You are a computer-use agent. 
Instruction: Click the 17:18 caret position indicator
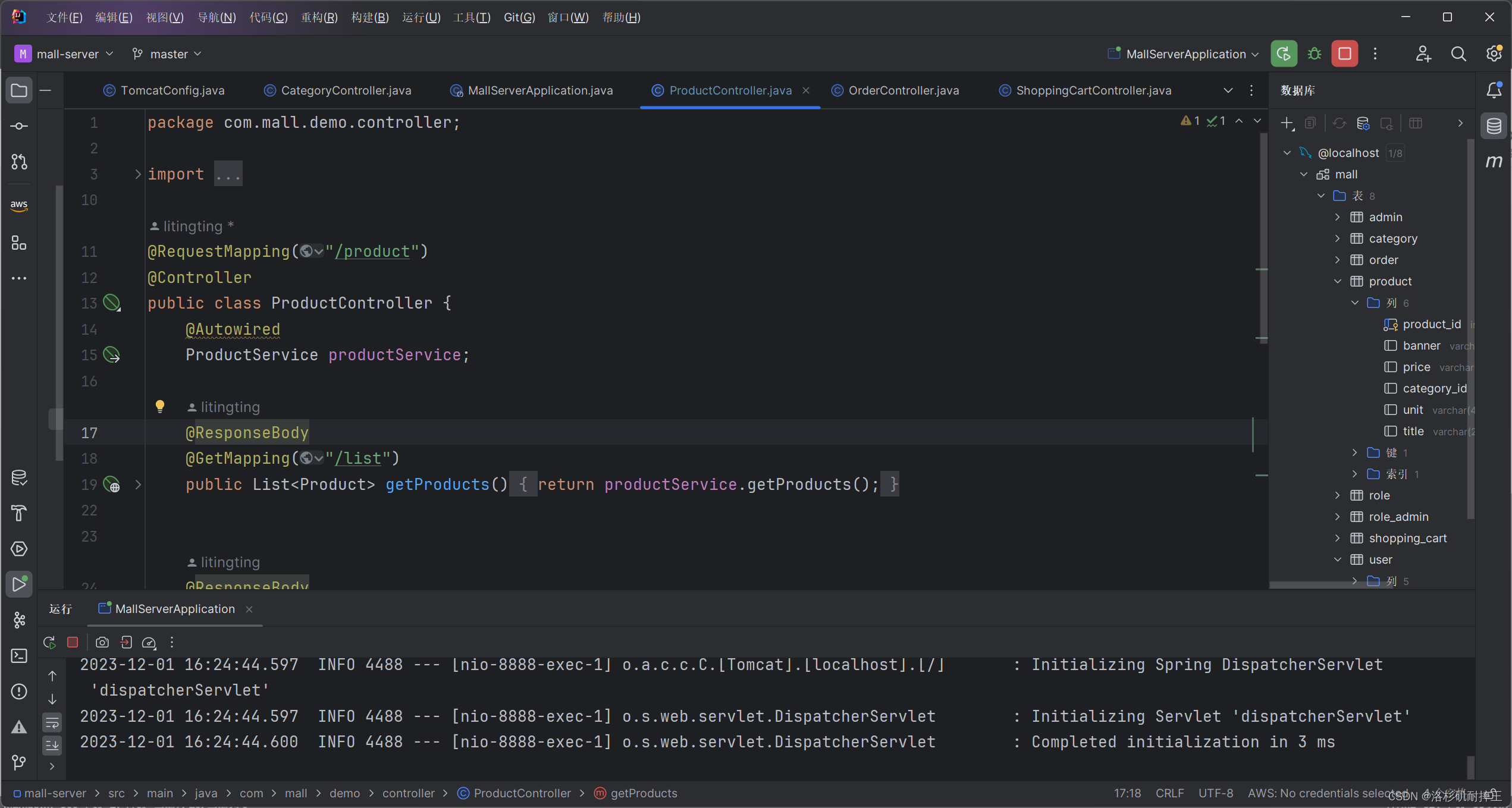(1127, 793)
